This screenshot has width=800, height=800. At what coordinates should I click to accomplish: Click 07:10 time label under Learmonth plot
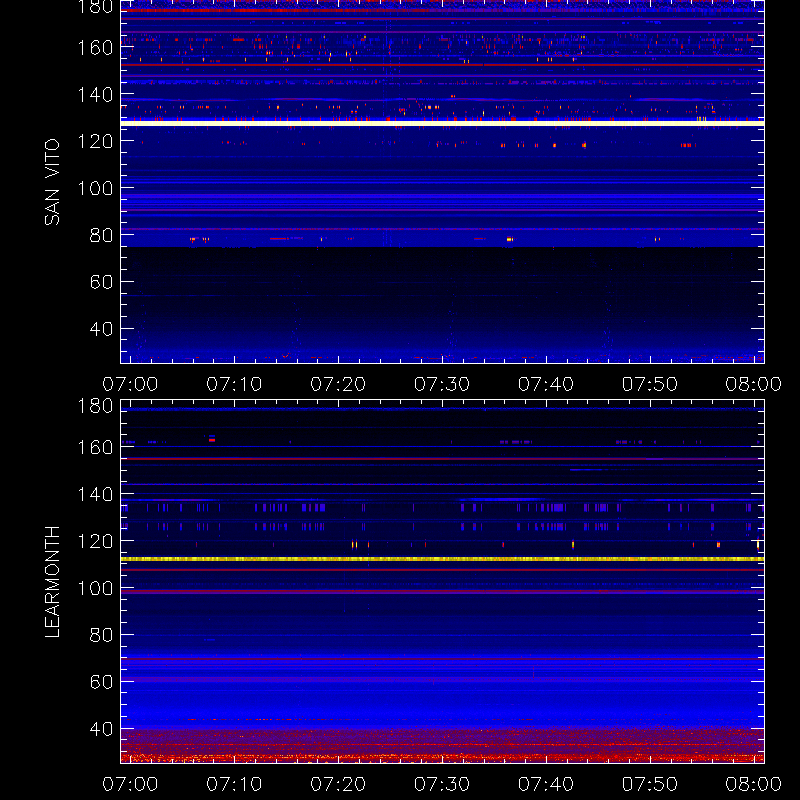pyautogui.click(x=234, y=784)
